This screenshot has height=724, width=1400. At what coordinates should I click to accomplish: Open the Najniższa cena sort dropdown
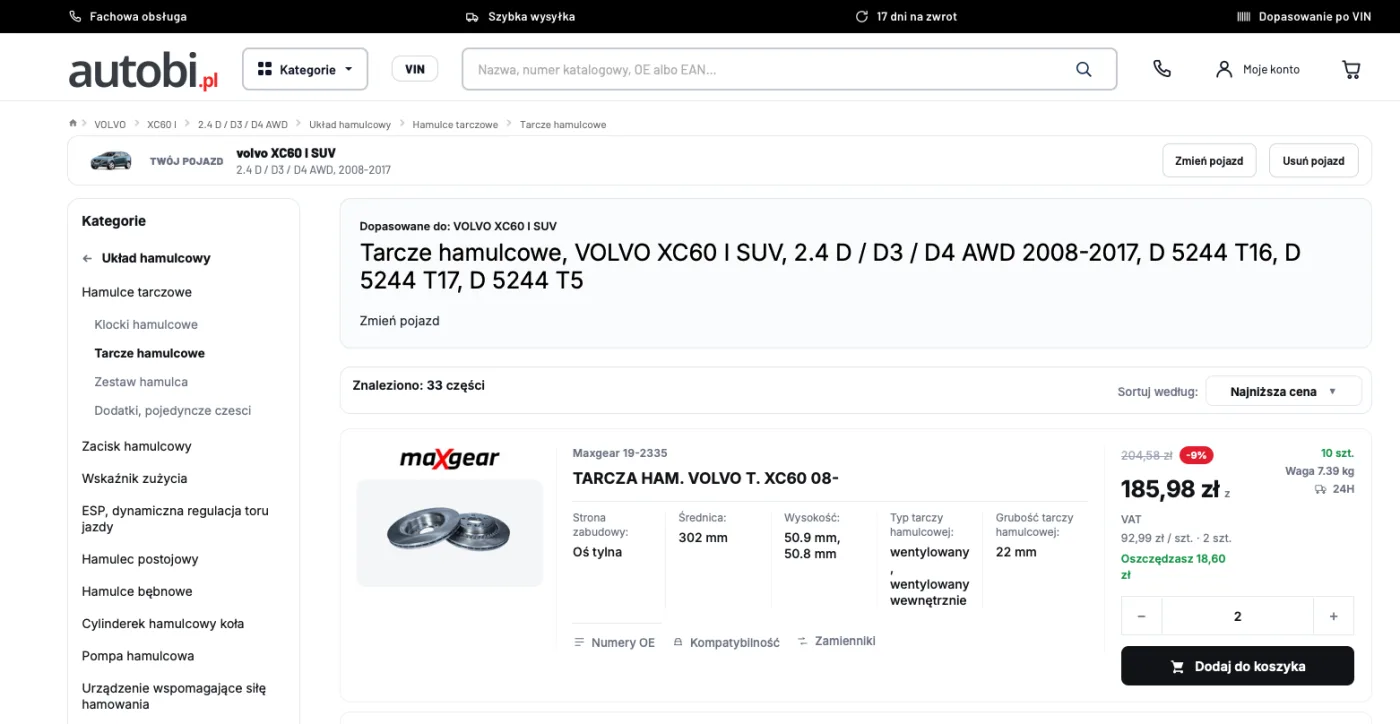(1284, 391)
